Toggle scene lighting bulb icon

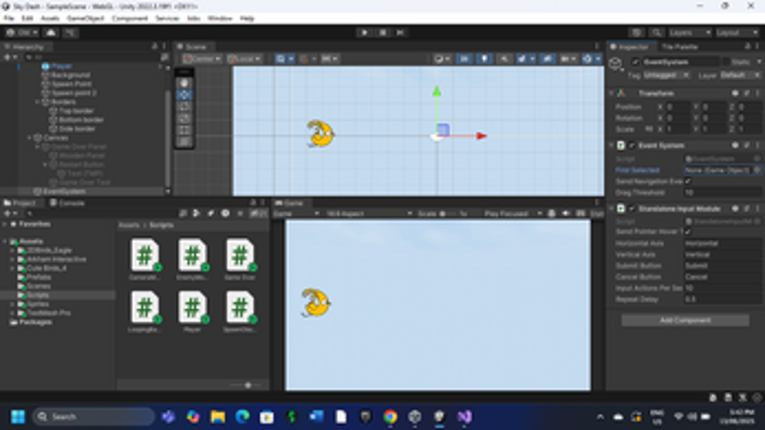point(484,59)
